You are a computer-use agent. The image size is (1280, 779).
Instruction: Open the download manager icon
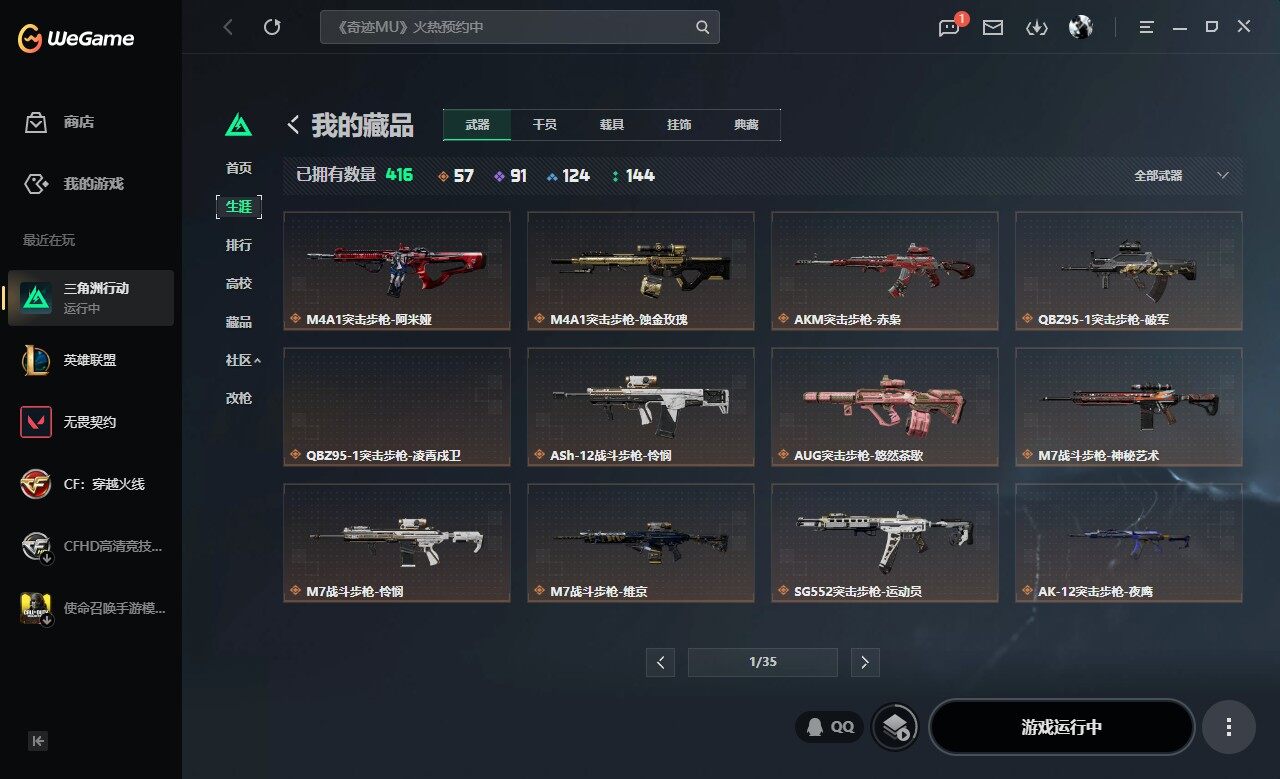pyautogui.click(x=1037, y=27)
